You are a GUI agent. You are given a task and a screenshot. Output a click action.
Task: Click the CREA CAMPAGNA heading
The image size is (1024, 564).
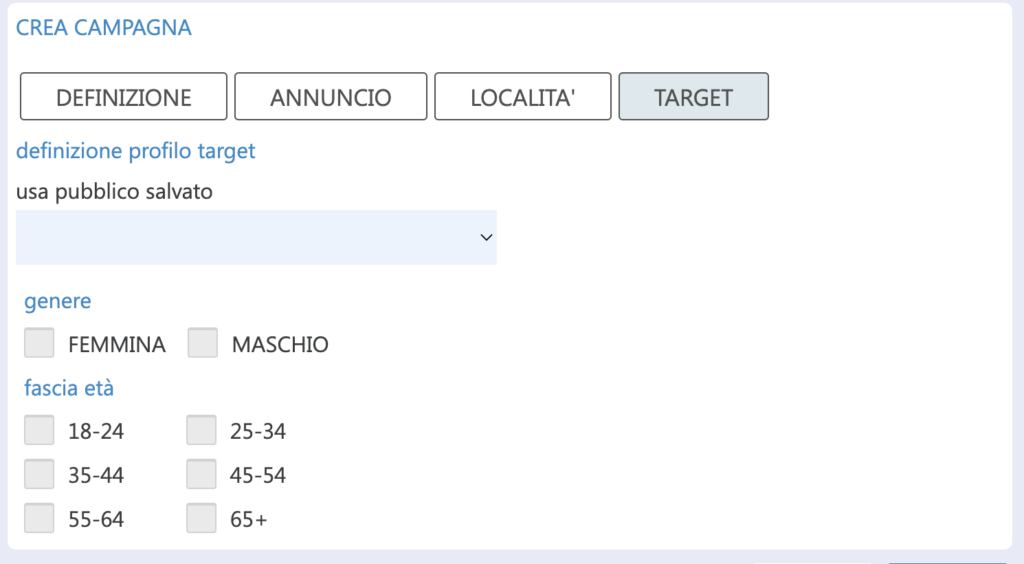[104, 27]
